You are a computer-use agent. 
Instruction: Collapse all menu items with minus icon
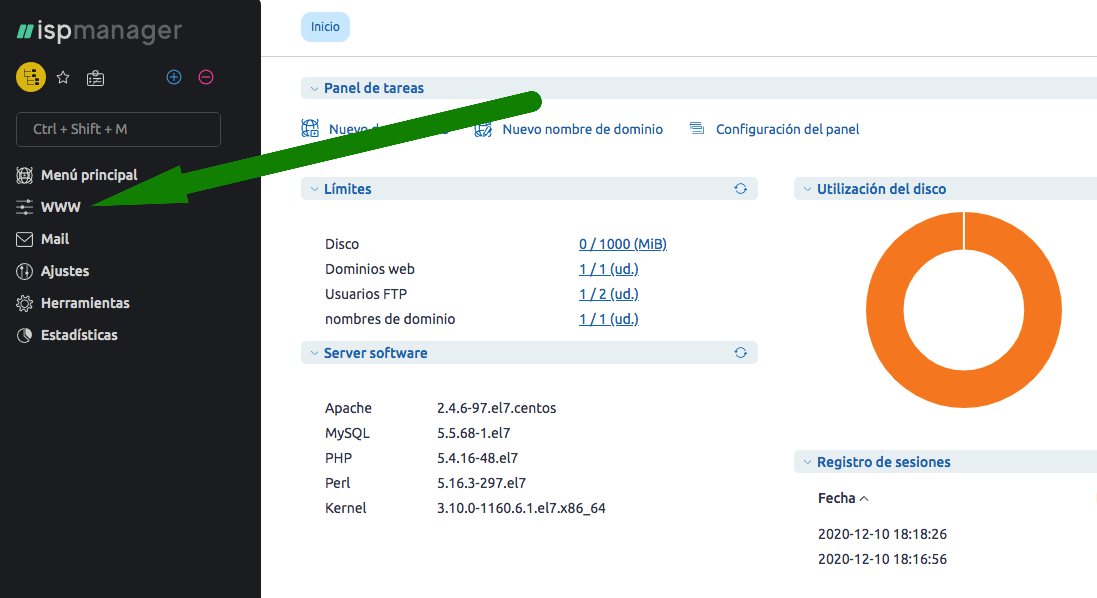click(x=206, y=77)
